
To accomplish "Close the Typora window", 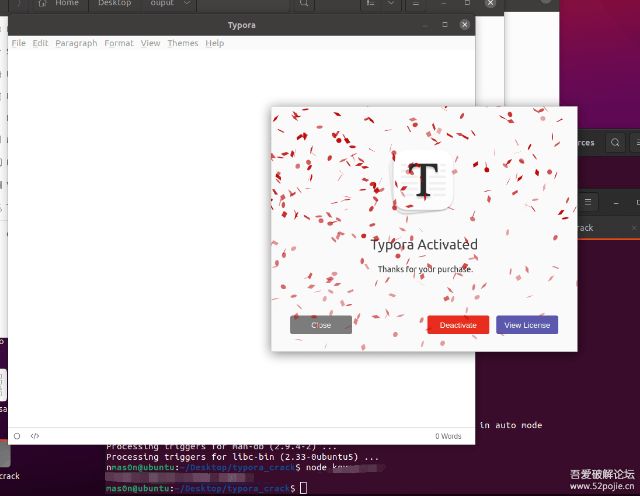I will tap(464, 24).
